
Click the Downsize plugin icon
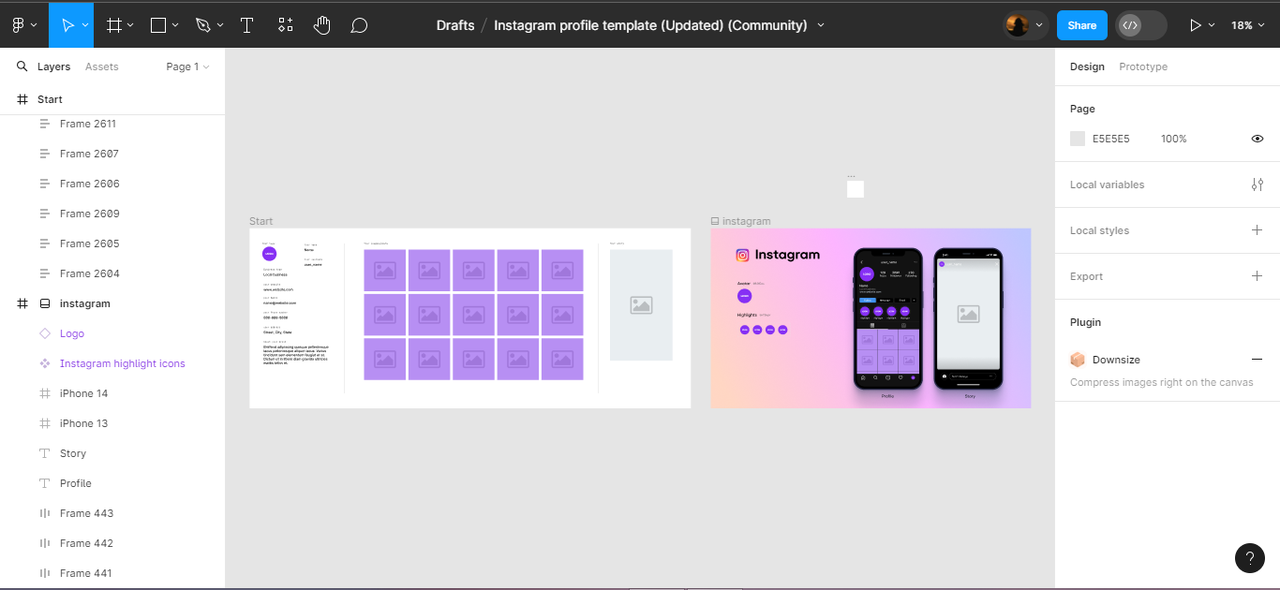1077,359
